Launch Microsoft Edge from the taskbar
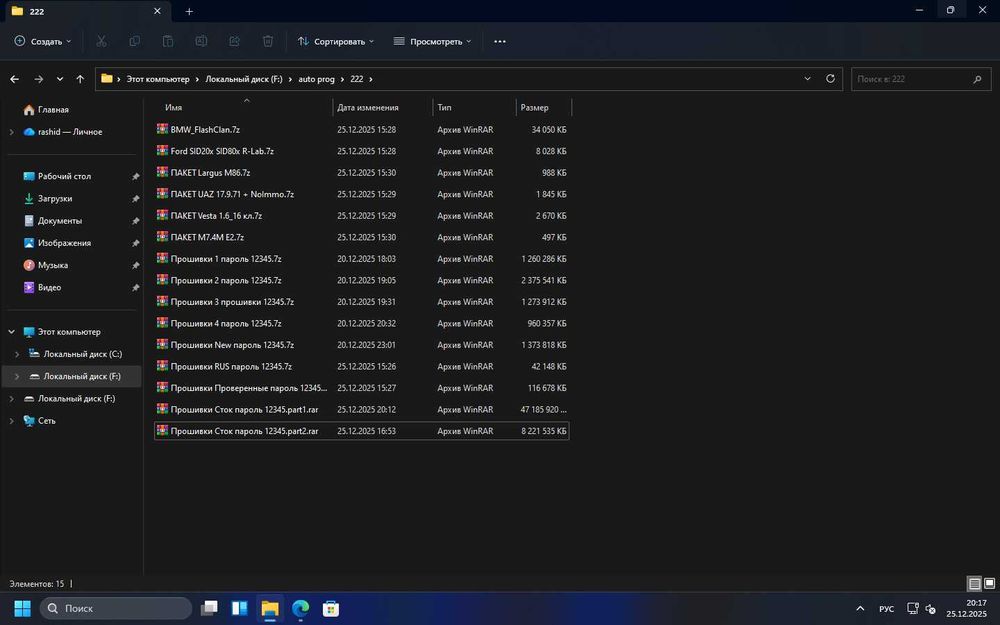Image resolution: width=1000 pixels, height=625 pixels. point(300,608)
